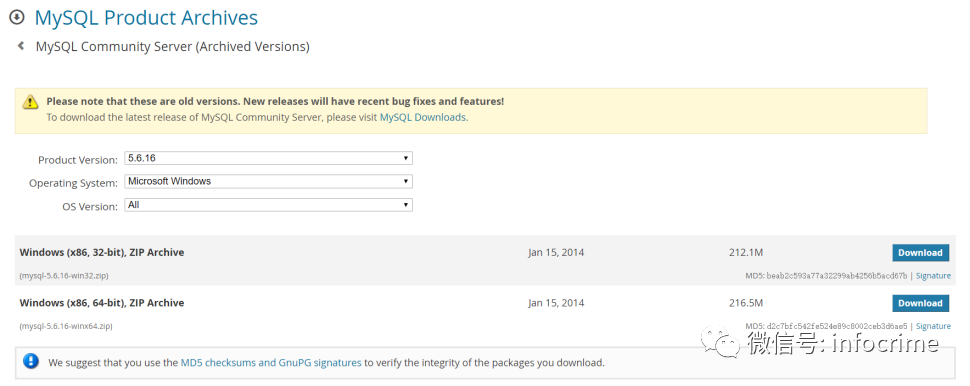
Task: Click Windows (x86, 32-bit), ZIP Archive title
Action: click(102, 252)
